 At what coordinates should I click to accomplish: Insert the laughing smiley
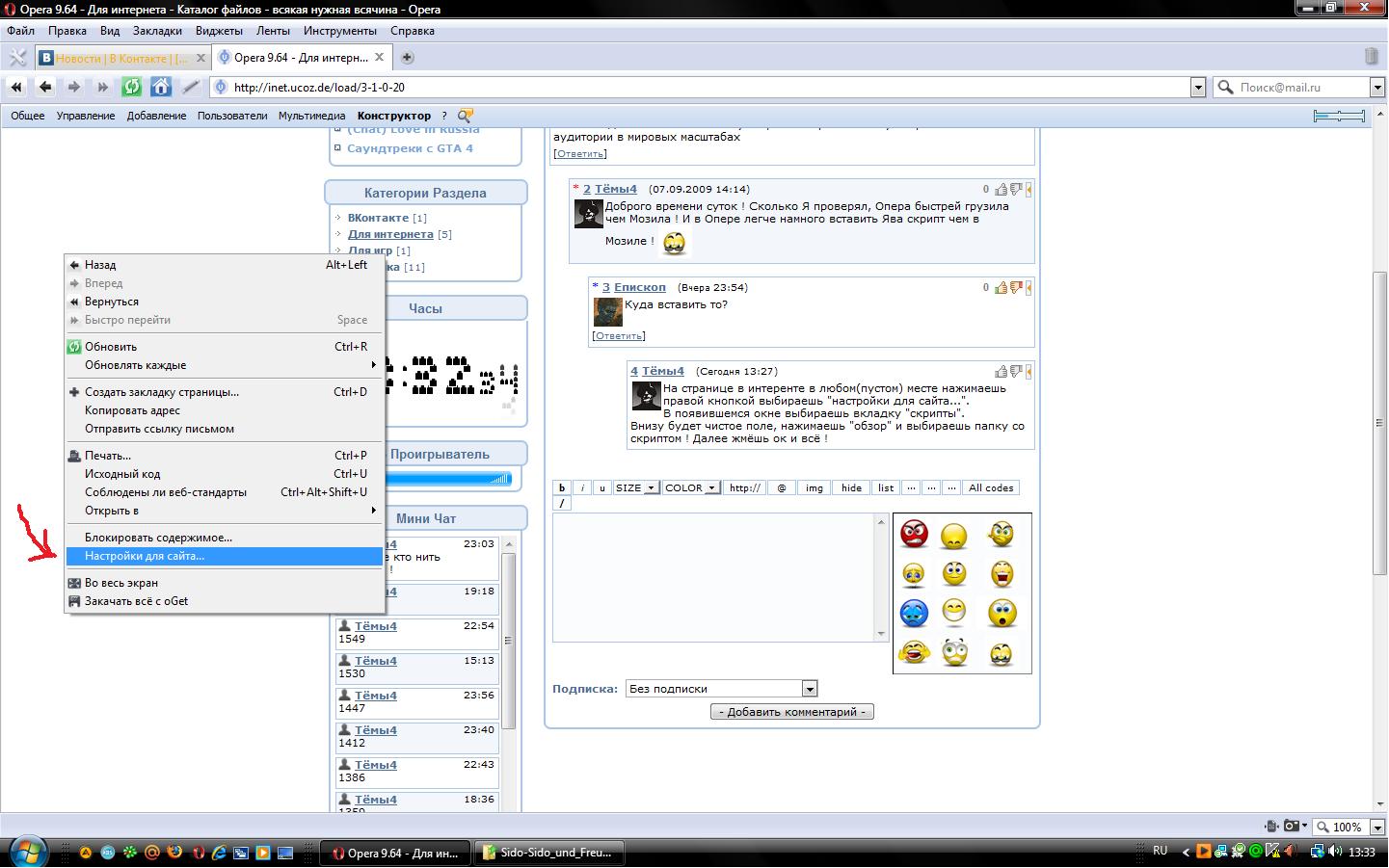pos(914,653)
